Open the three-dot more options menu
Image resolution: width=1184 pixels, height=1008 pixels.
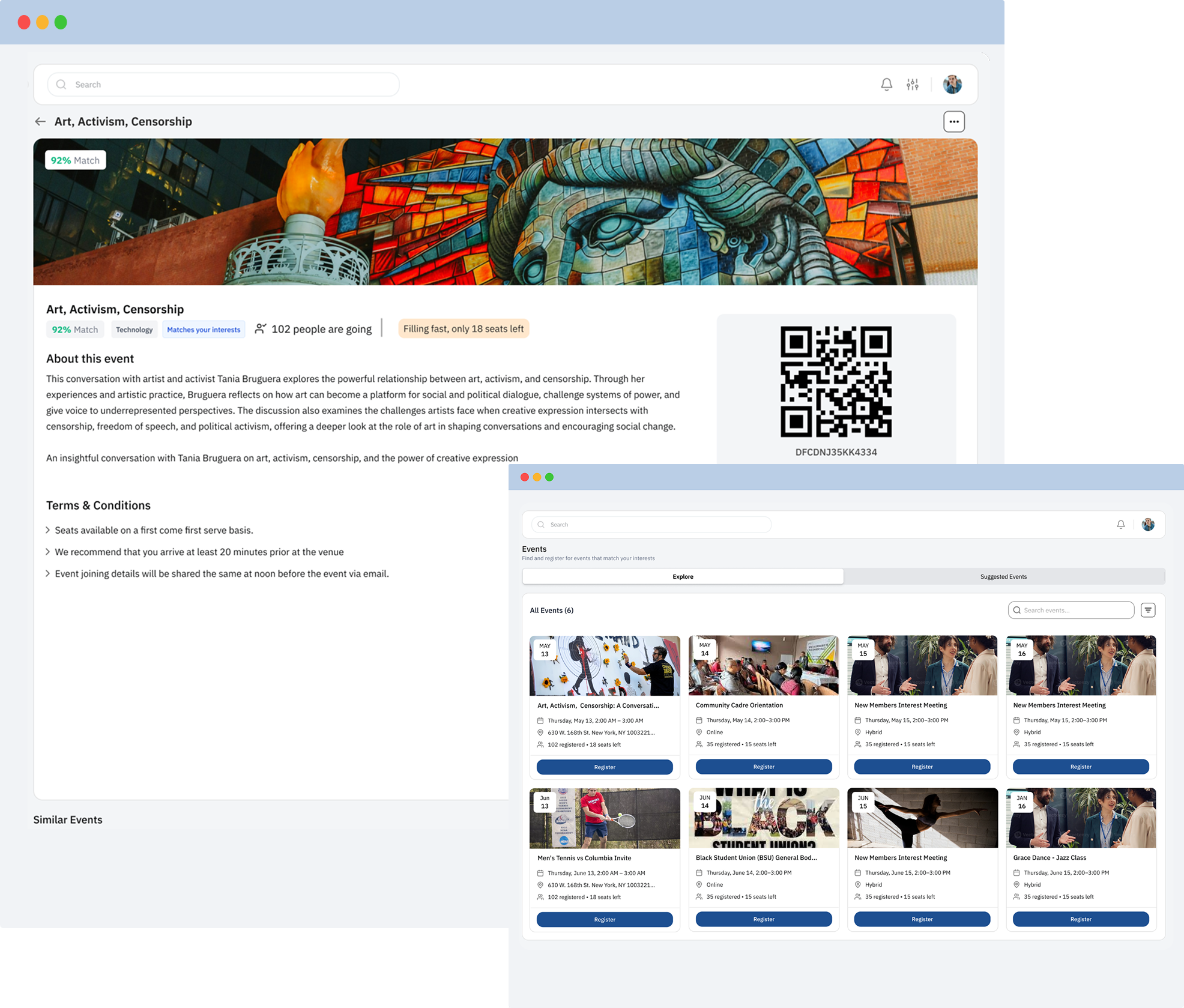click(954, 122)
